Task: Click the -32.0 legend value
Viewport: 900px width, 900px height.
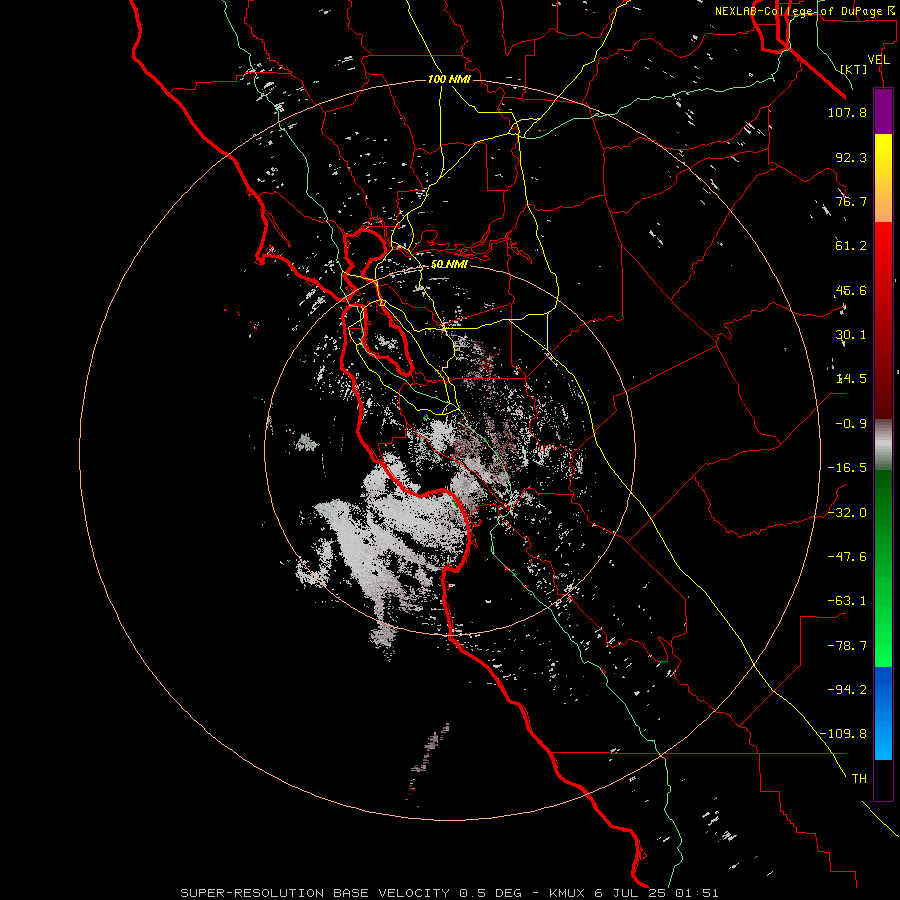Action: (847, 513)
